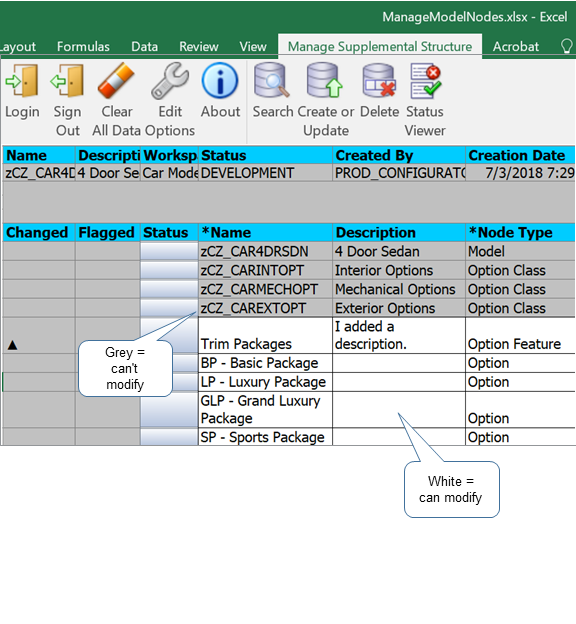Open the Acrobat tab
The image size is (576, 624).
(x=516, y=47)
